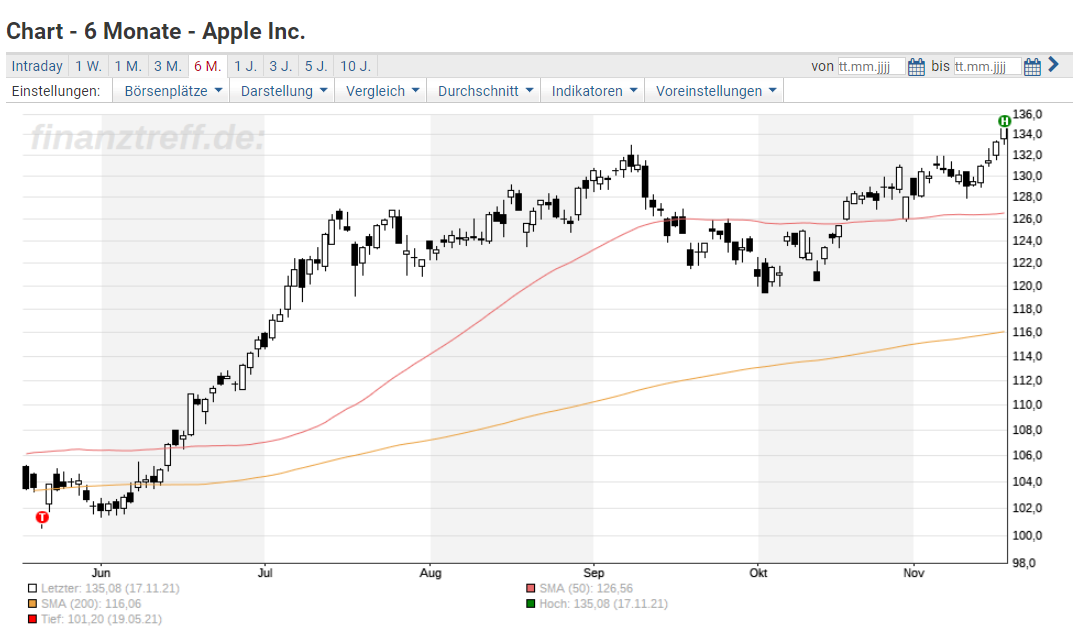Screen dimensions: 1089x640
Task: Switch to the Intraday tab
Action: [x=37, y=66]
